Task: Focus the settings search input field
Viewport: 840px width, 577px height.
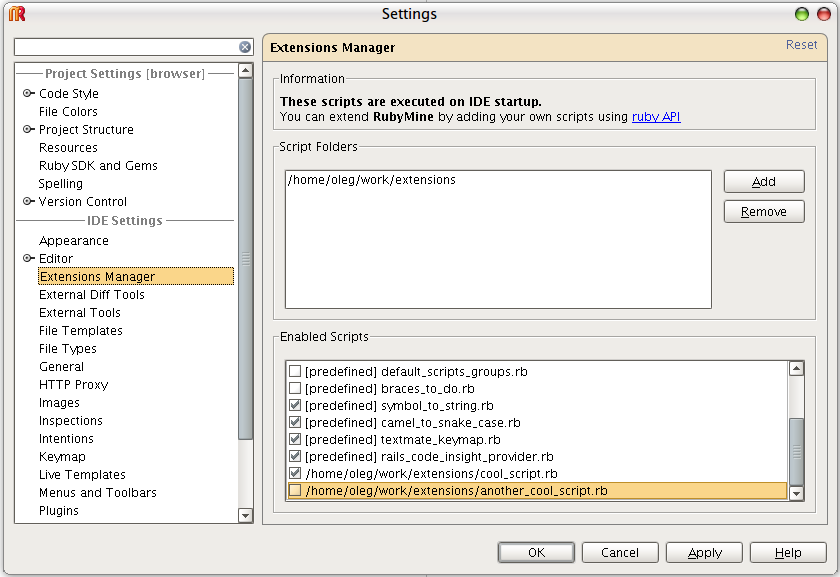Action: (127, 47)
